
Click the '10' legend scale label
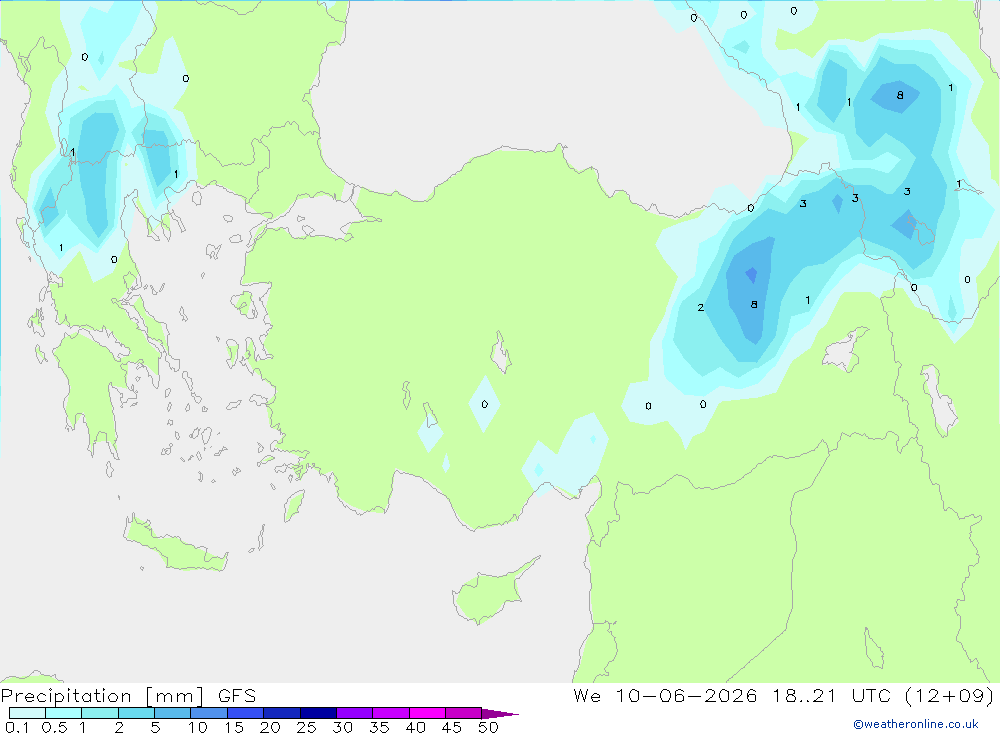pyautogui.click(x=198, y=727)
